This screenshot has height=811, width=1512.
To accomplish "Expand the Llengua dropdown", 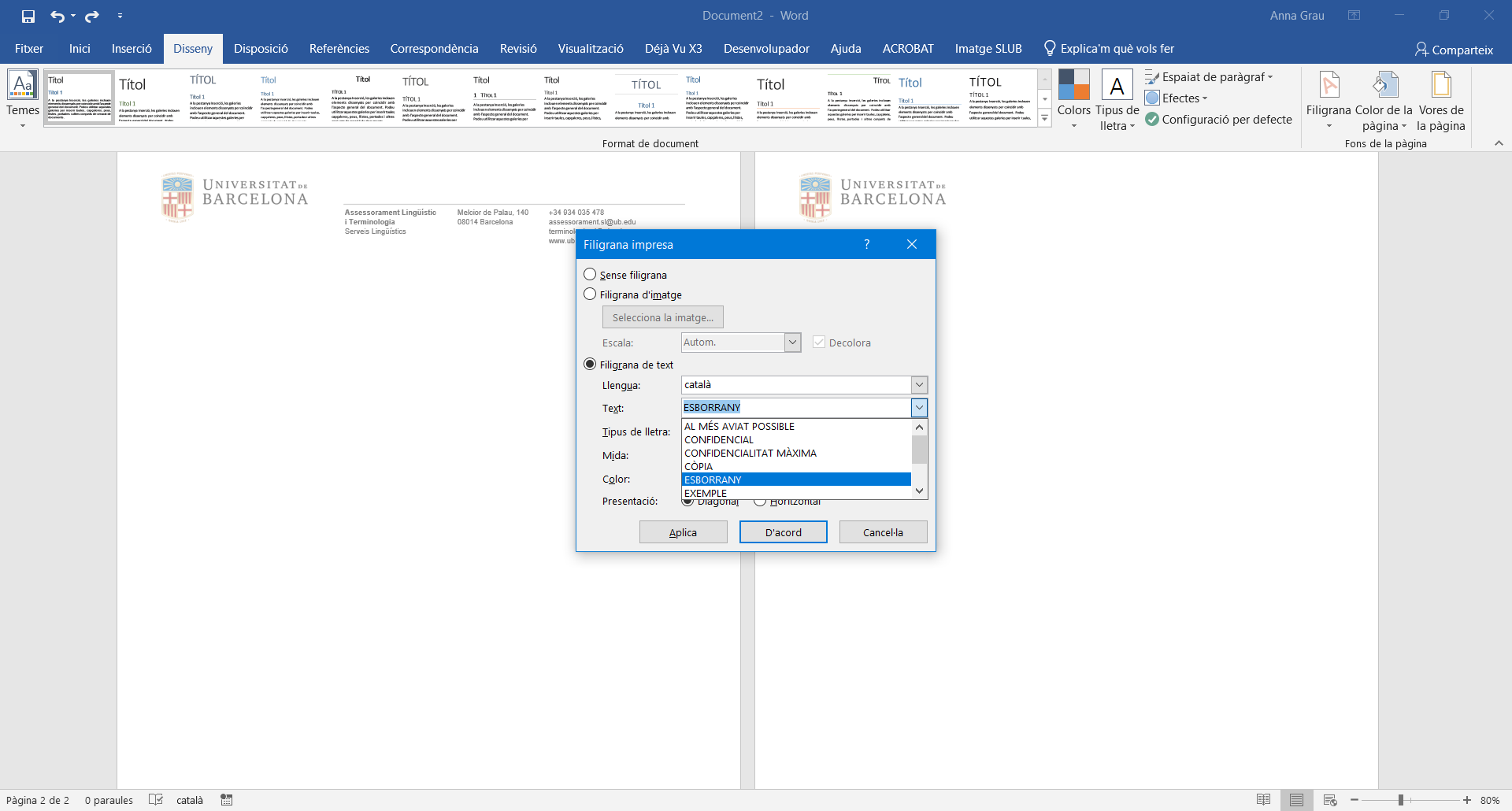I will (919, 385).
